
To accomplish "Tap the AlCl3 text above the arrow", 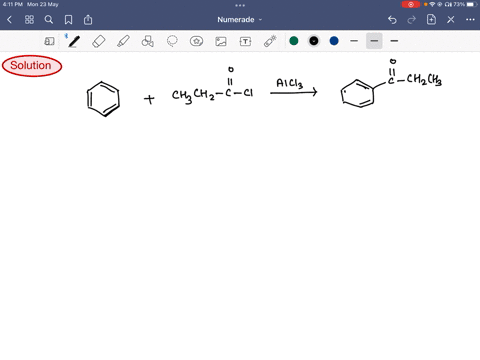I will click(289, 83).
